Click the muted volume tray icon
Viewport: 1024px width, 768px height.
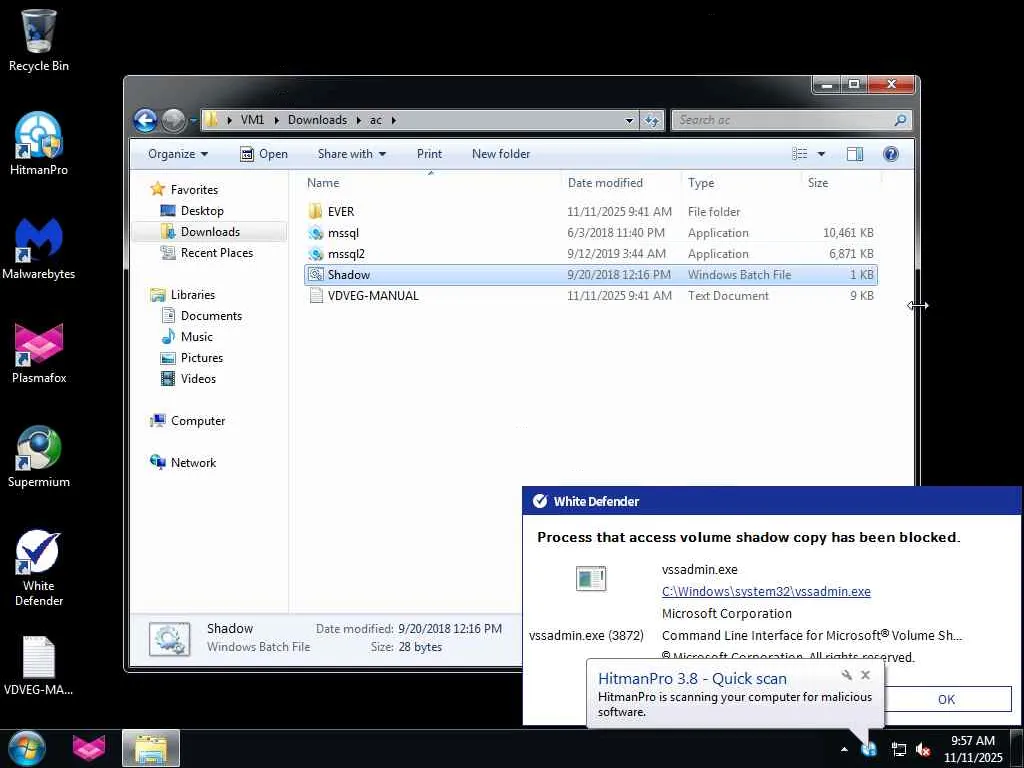(923, 750)
